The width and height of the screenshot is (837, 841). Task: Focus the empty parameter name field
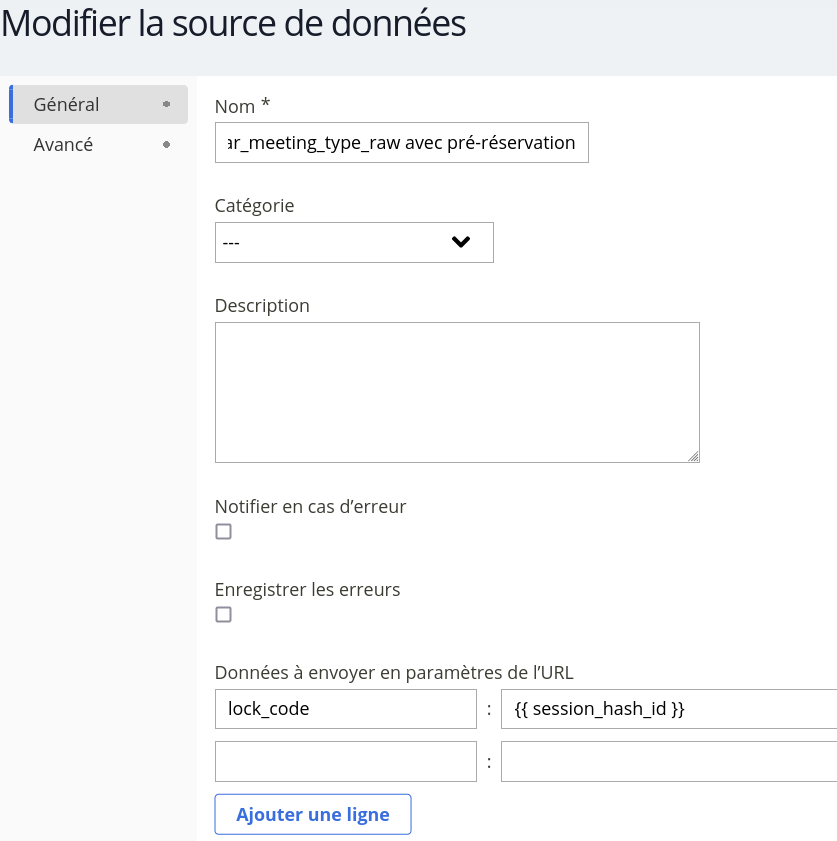345,761
